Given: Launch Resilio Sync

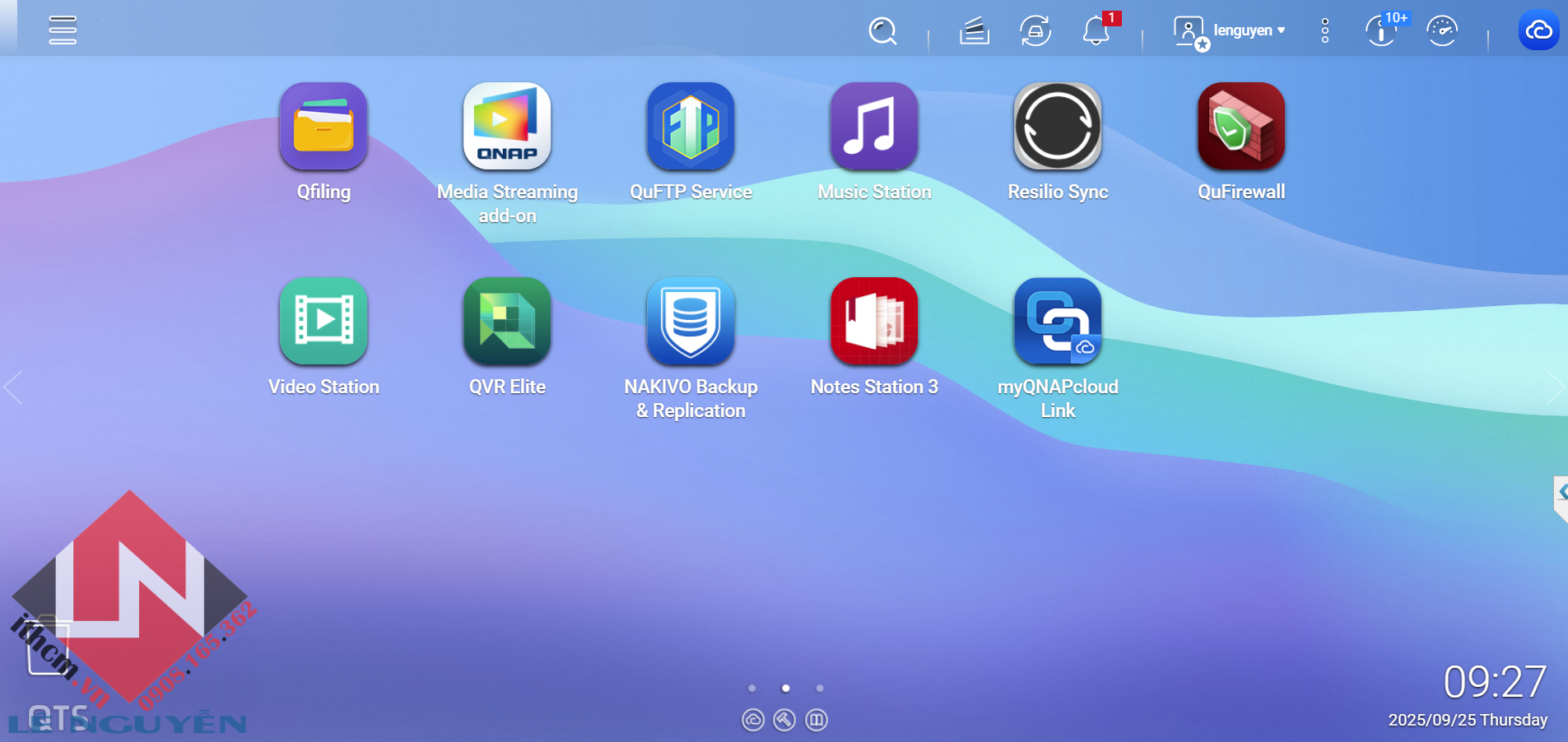Looking at the screenshot, I should pyautogui.click(x=1058, y=127).
